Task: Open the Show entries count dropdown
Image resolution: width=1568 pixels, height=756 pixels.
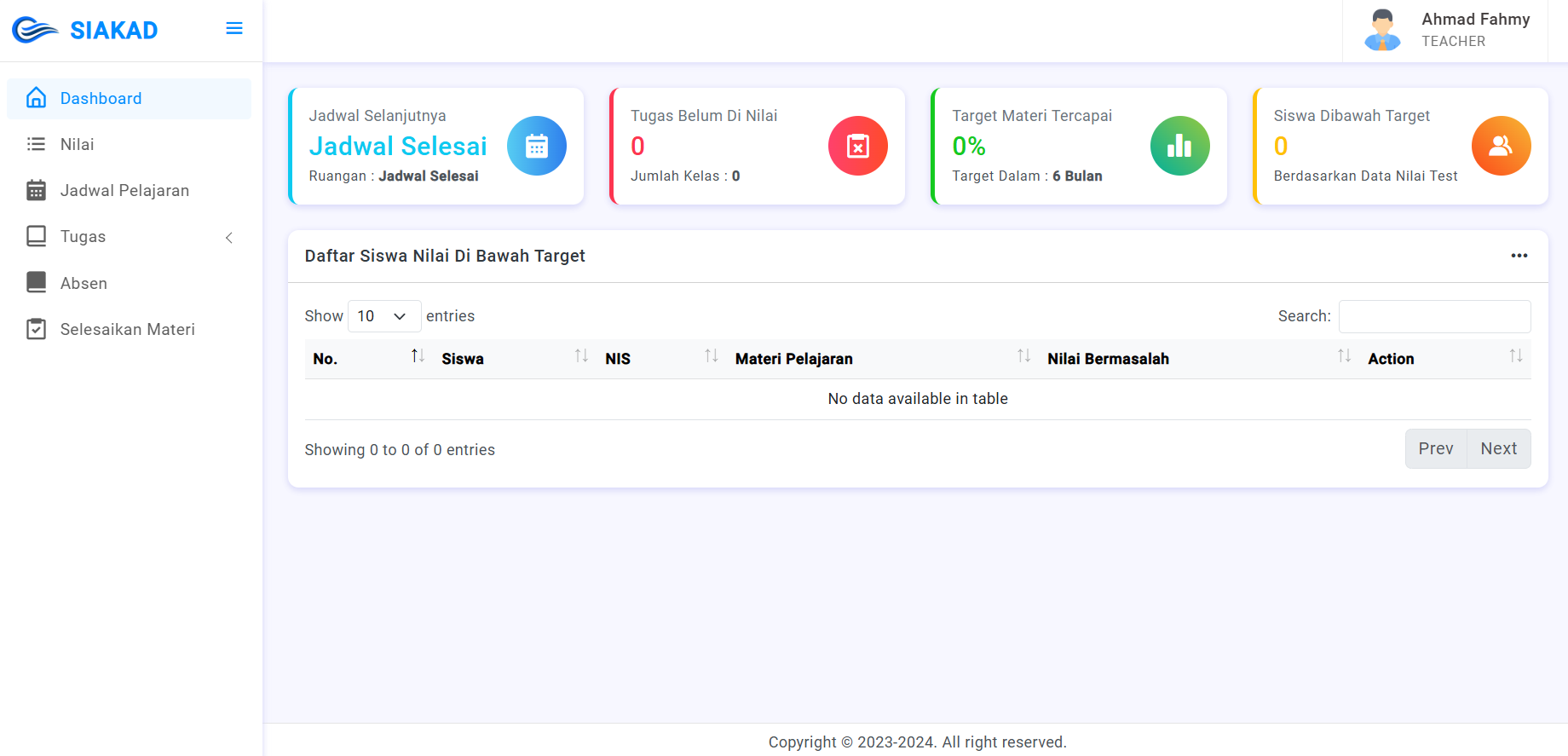Action: click(x=383, y=316)
